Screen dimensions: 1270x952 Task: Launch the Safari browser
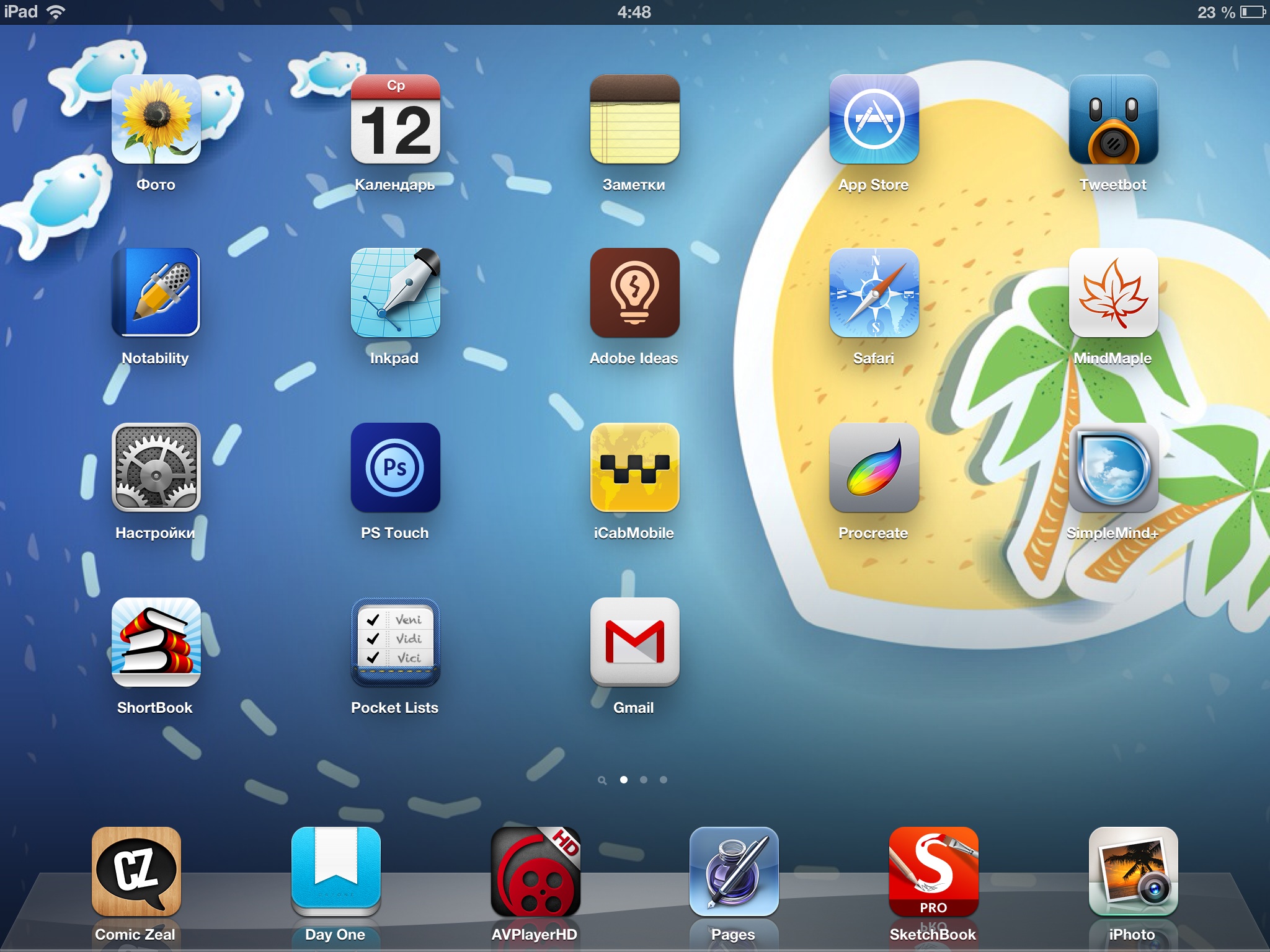[874, 293]
